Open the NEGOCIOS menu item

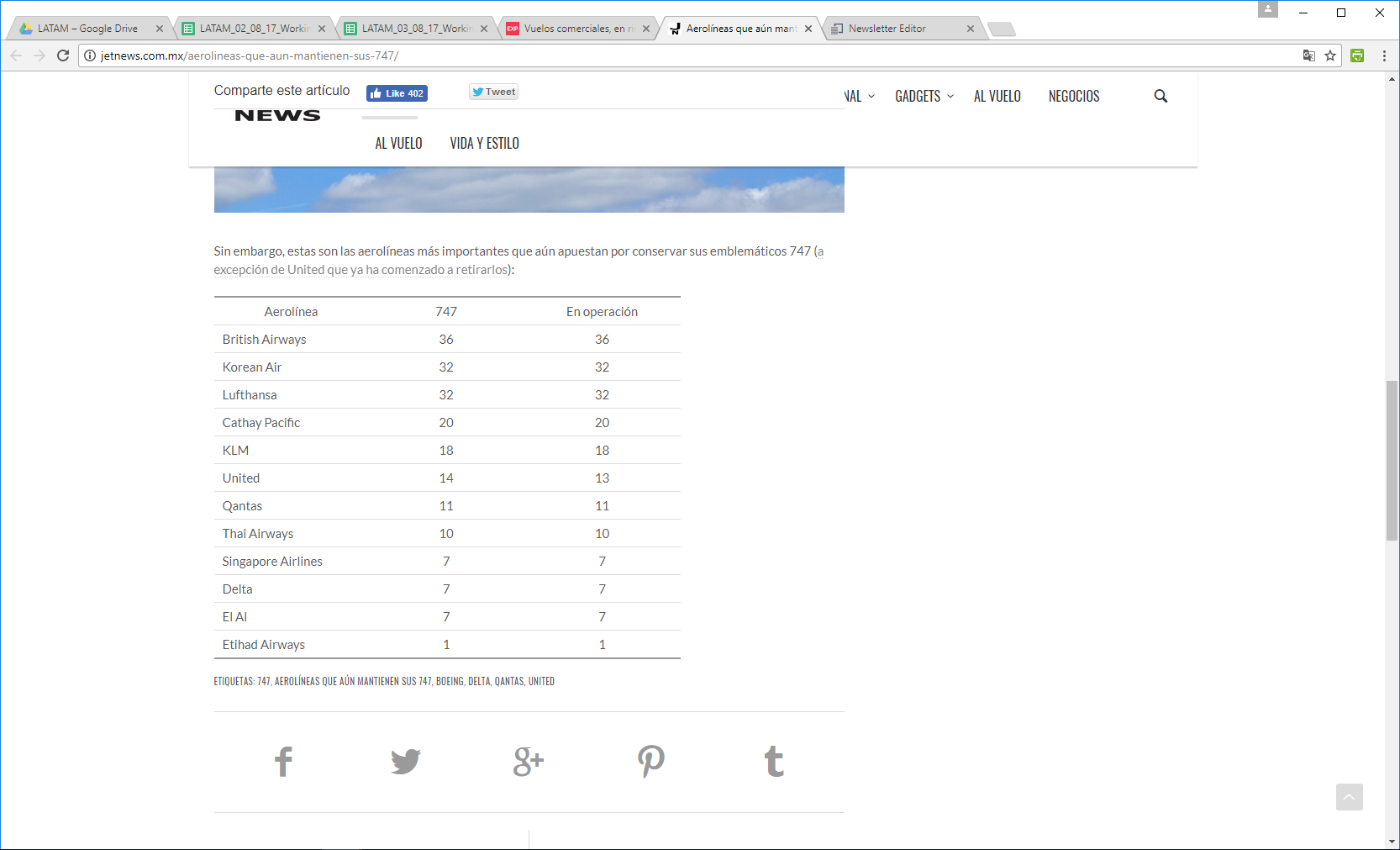pyautogui.click(x=1073, y=97)
